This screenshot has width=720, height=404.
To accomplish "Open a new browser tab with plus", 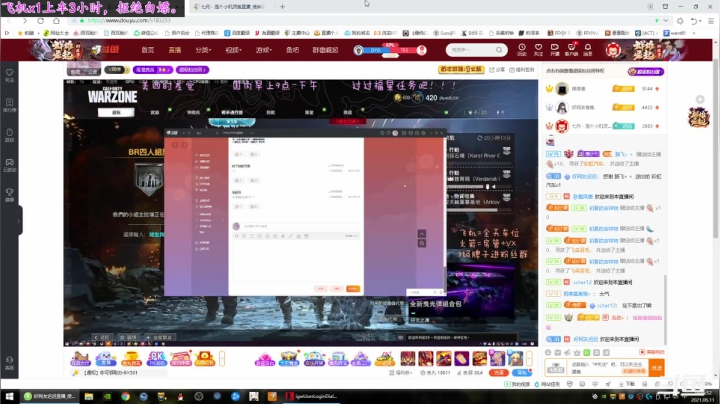I will pyautogui.click(x=282, y=6).
